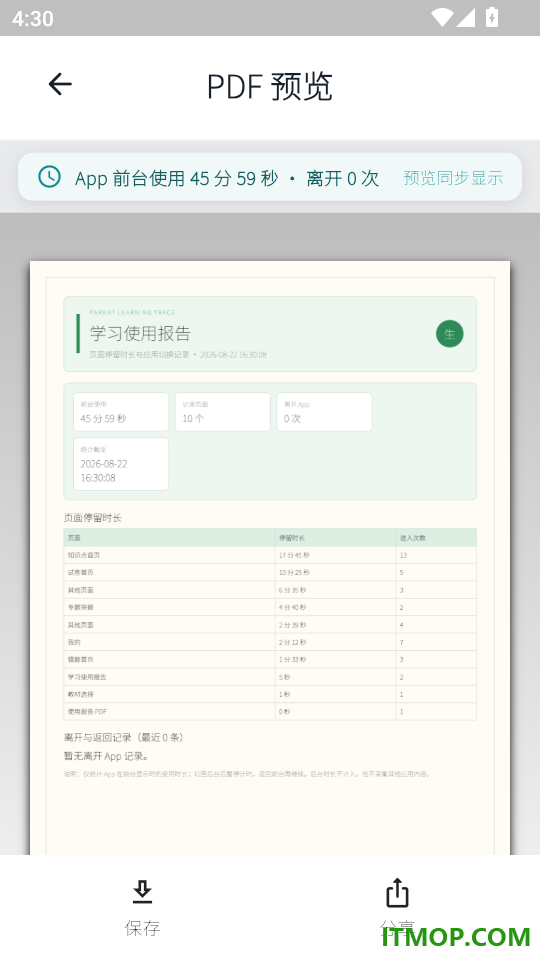
Task: Tap the 进入次数 column header
Action: pos(413,538)
